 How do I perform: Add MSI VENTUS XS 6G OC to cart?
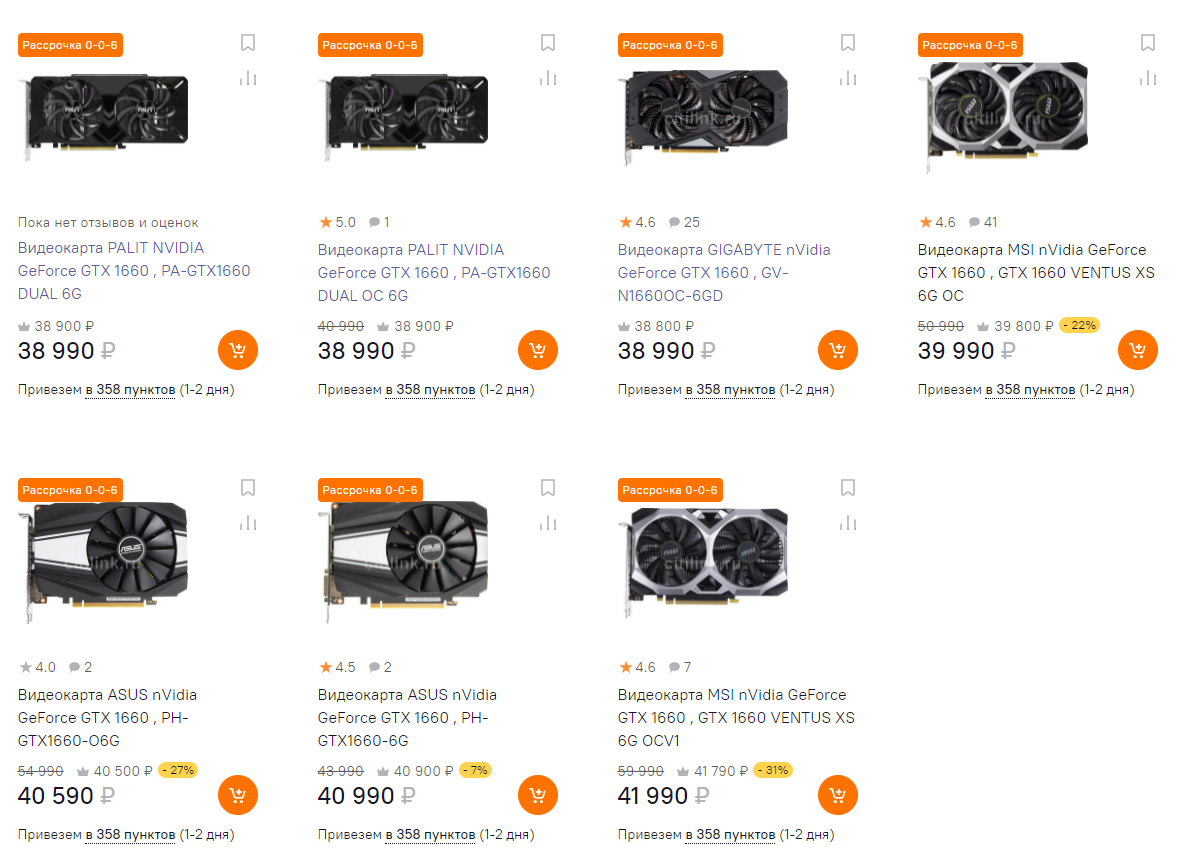pyautogui.click(x=1138, y=350)
